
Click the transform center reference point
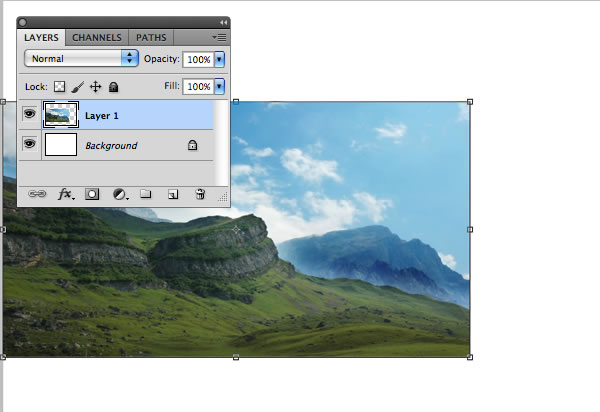[x=236, y=230]
